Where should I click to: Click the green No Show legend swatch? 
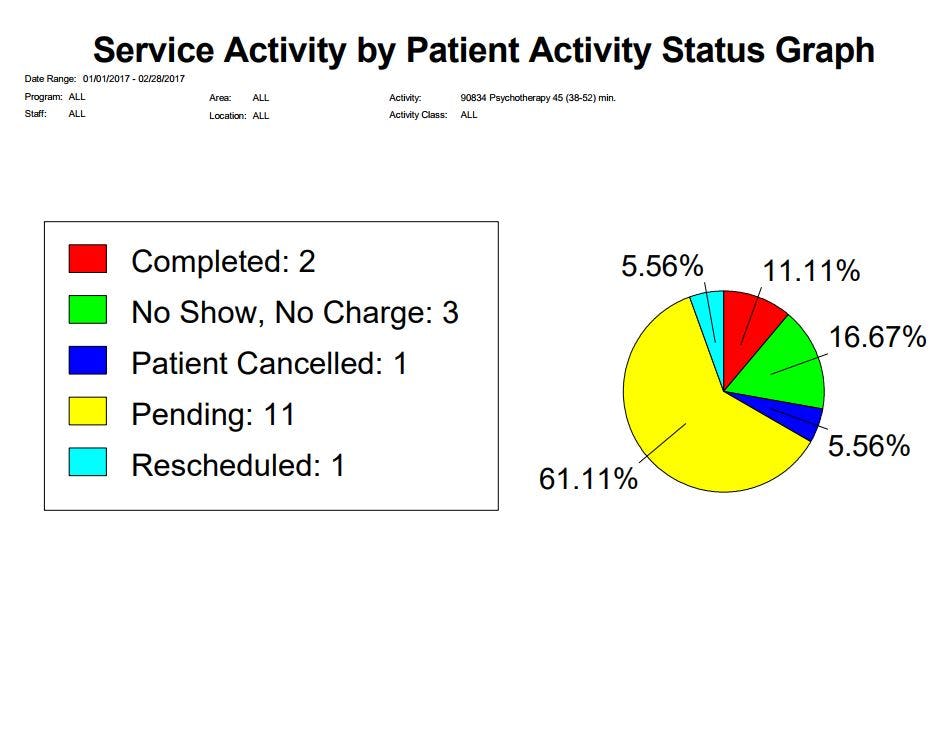coord(87,310)
